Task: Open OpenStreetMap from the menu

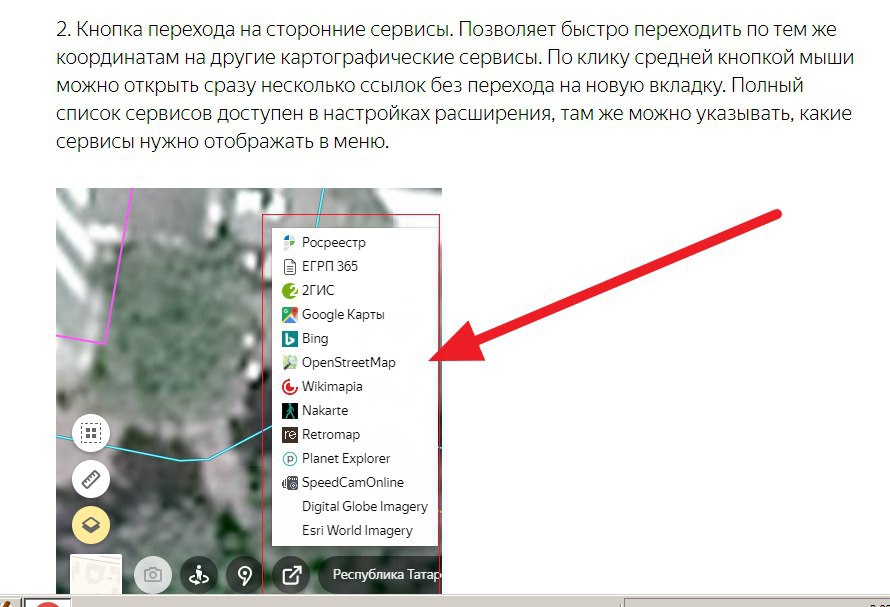Action: pos(355,362)
